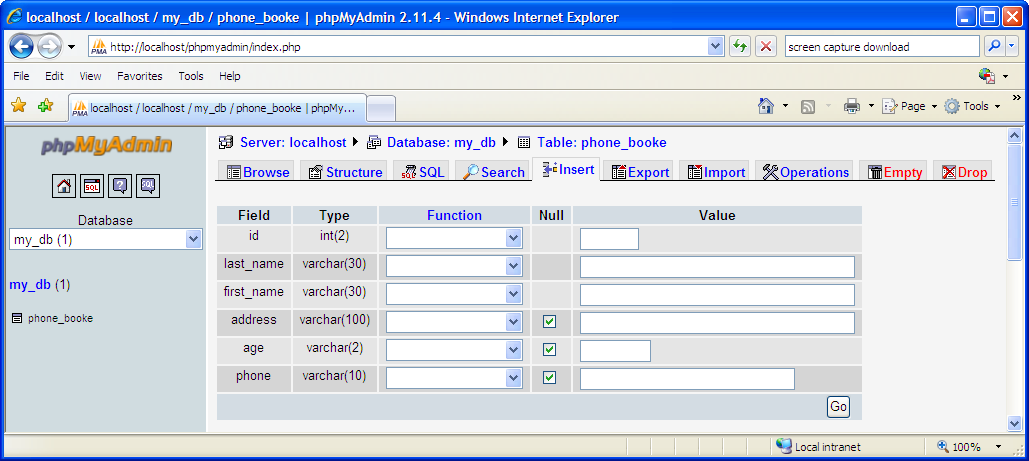Open the Function dropdown for age
The width and height of the screenshot is (1029, 461).
click(454, 350)
